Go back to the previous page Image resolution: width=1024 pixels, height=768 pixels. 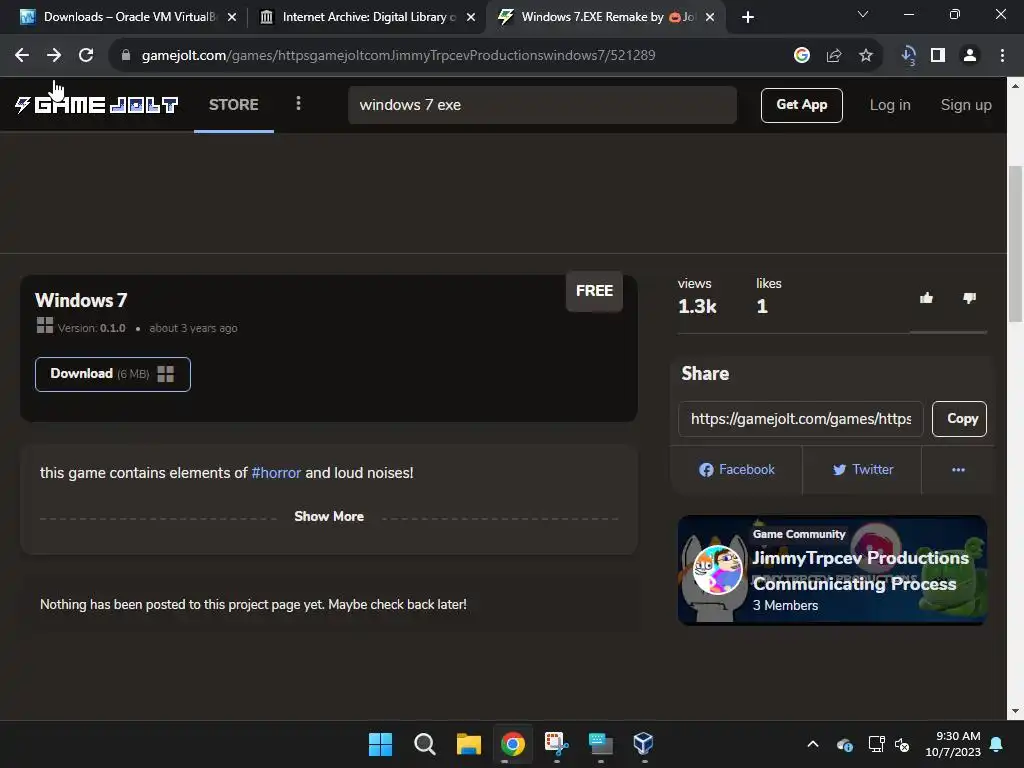(x=22, y=56)
